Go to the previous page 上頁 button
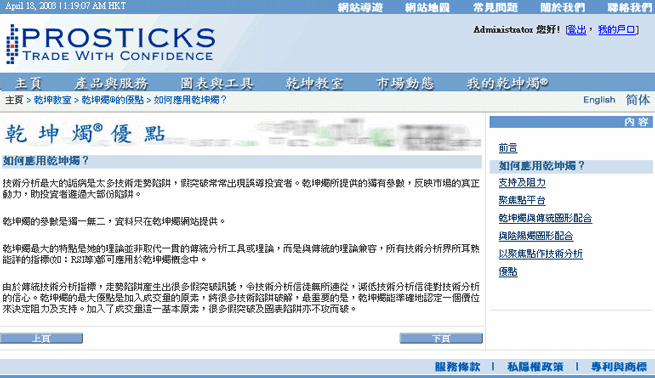This screenshot has height=378, width=655. pos(41,338)
